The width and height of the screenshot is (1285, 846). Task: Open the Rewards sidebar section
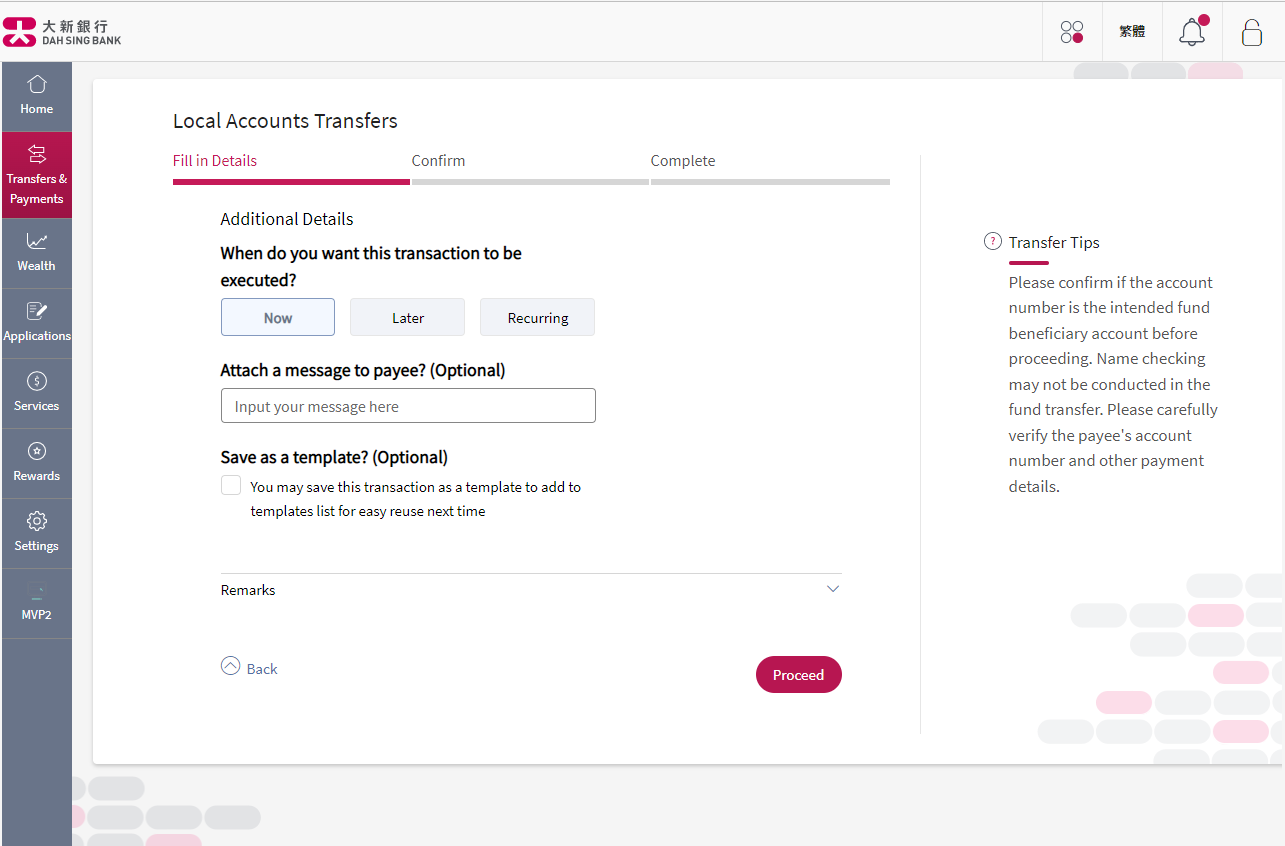pos(37,463)
